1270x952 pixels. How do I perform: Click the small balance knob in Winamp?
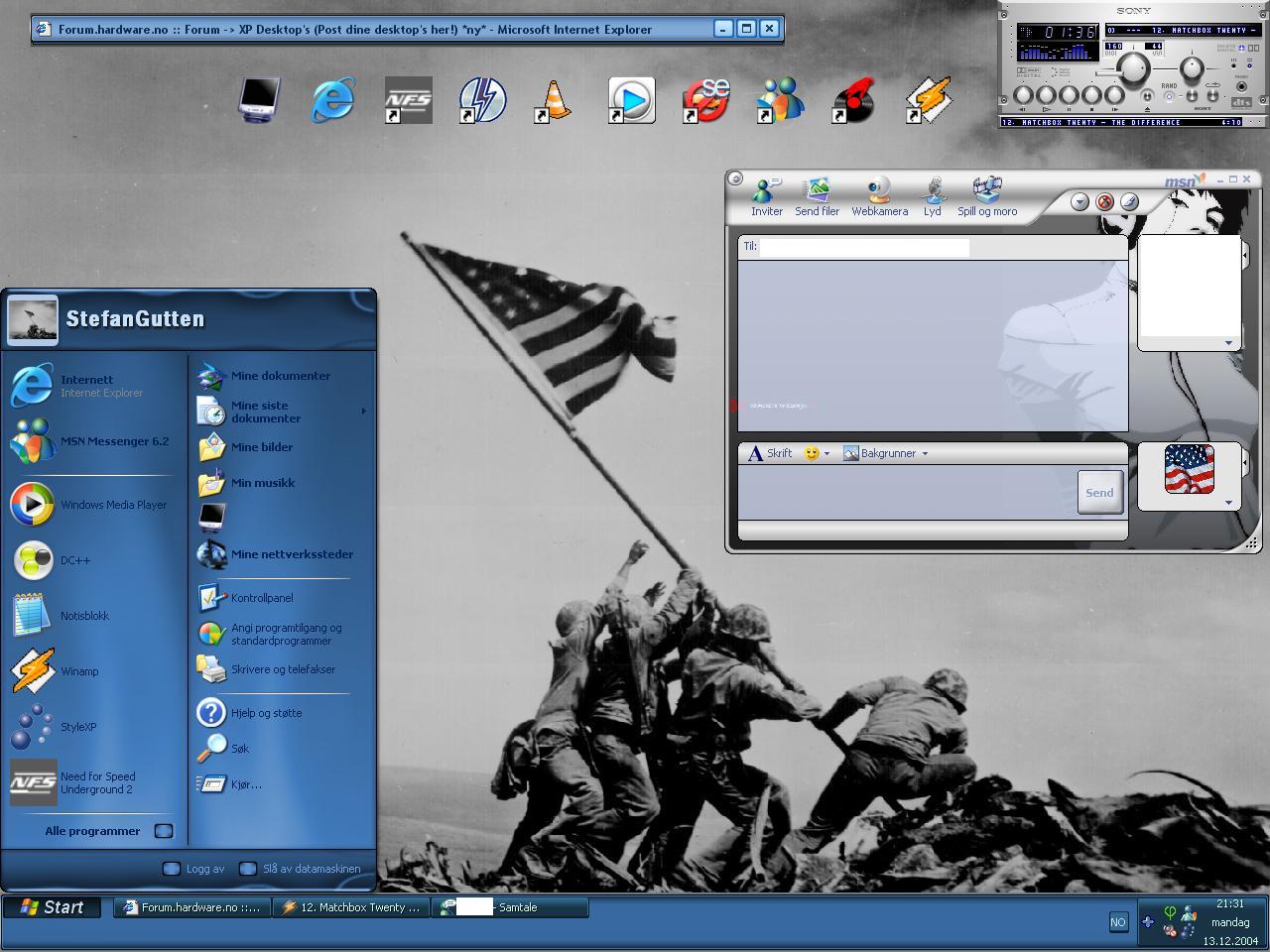pyautogui.click(x=1192, y=68)
